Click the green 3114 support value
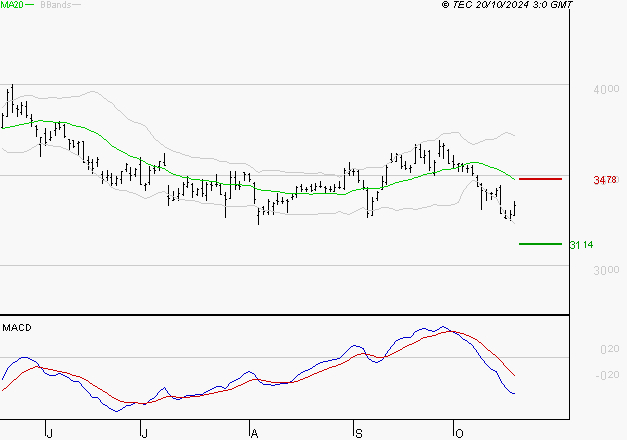Screen dimensions: 627x440 [x=581, y=245]
